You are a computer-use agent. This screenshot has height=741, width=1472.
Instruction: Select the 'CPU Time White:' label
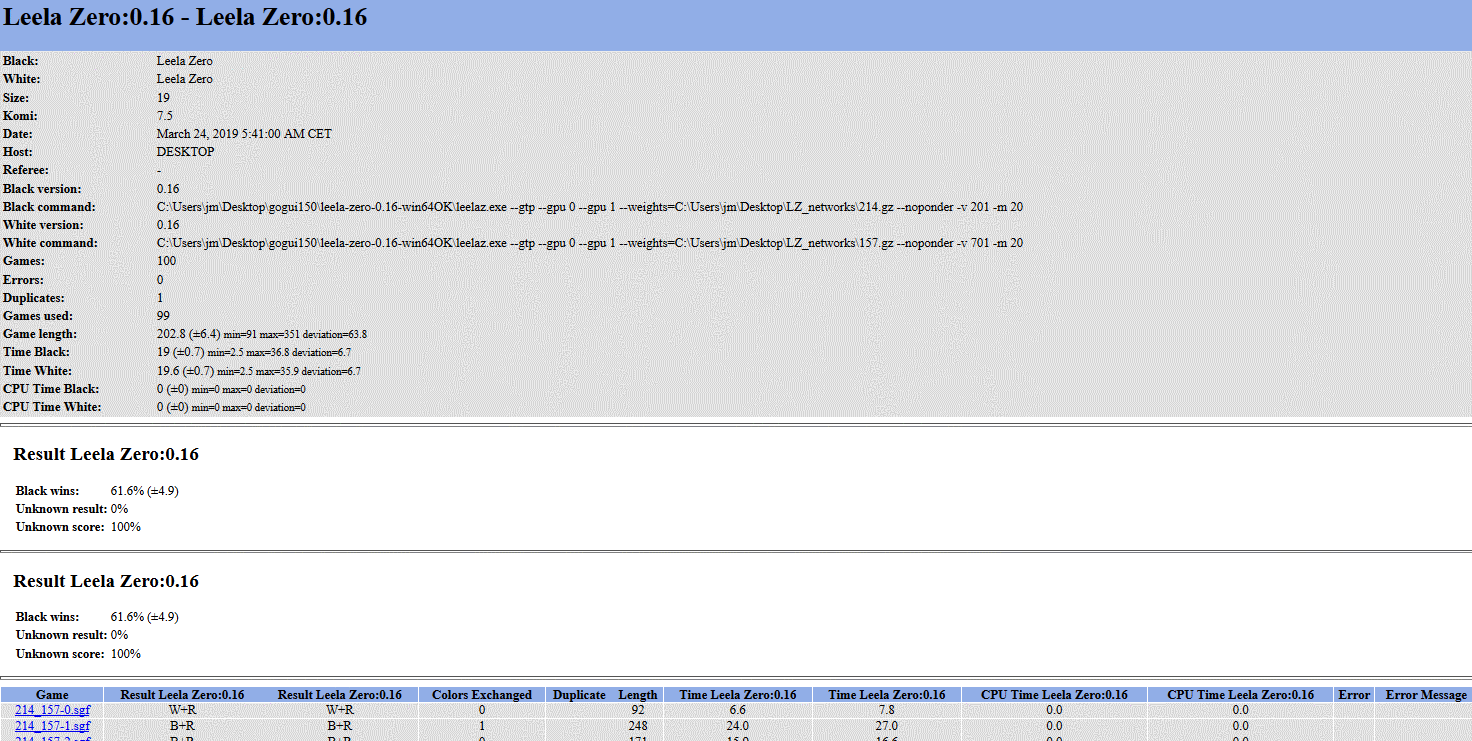(52, 407)
